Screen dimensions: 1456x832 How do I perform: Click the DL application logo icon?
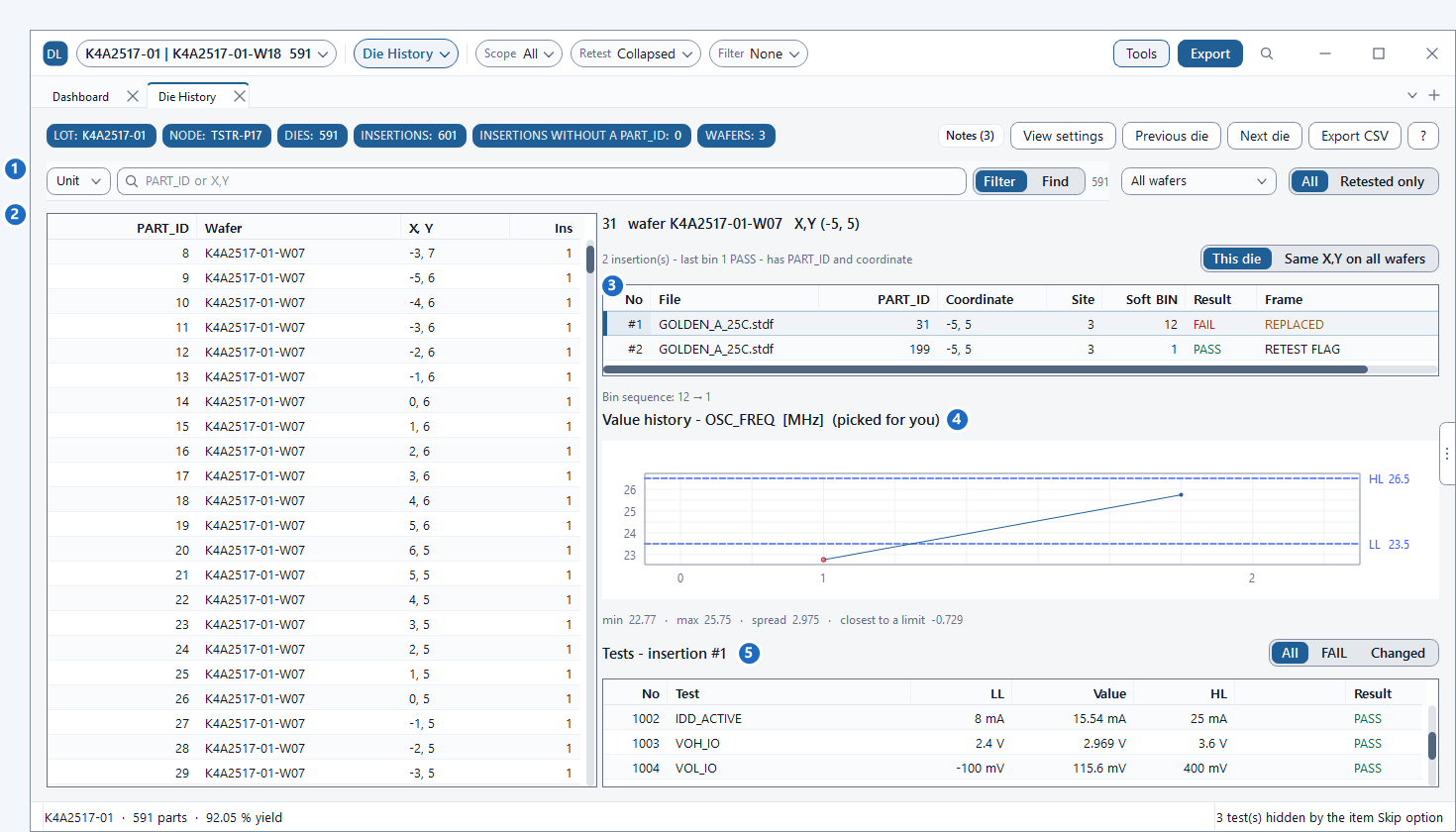[54, 53]
